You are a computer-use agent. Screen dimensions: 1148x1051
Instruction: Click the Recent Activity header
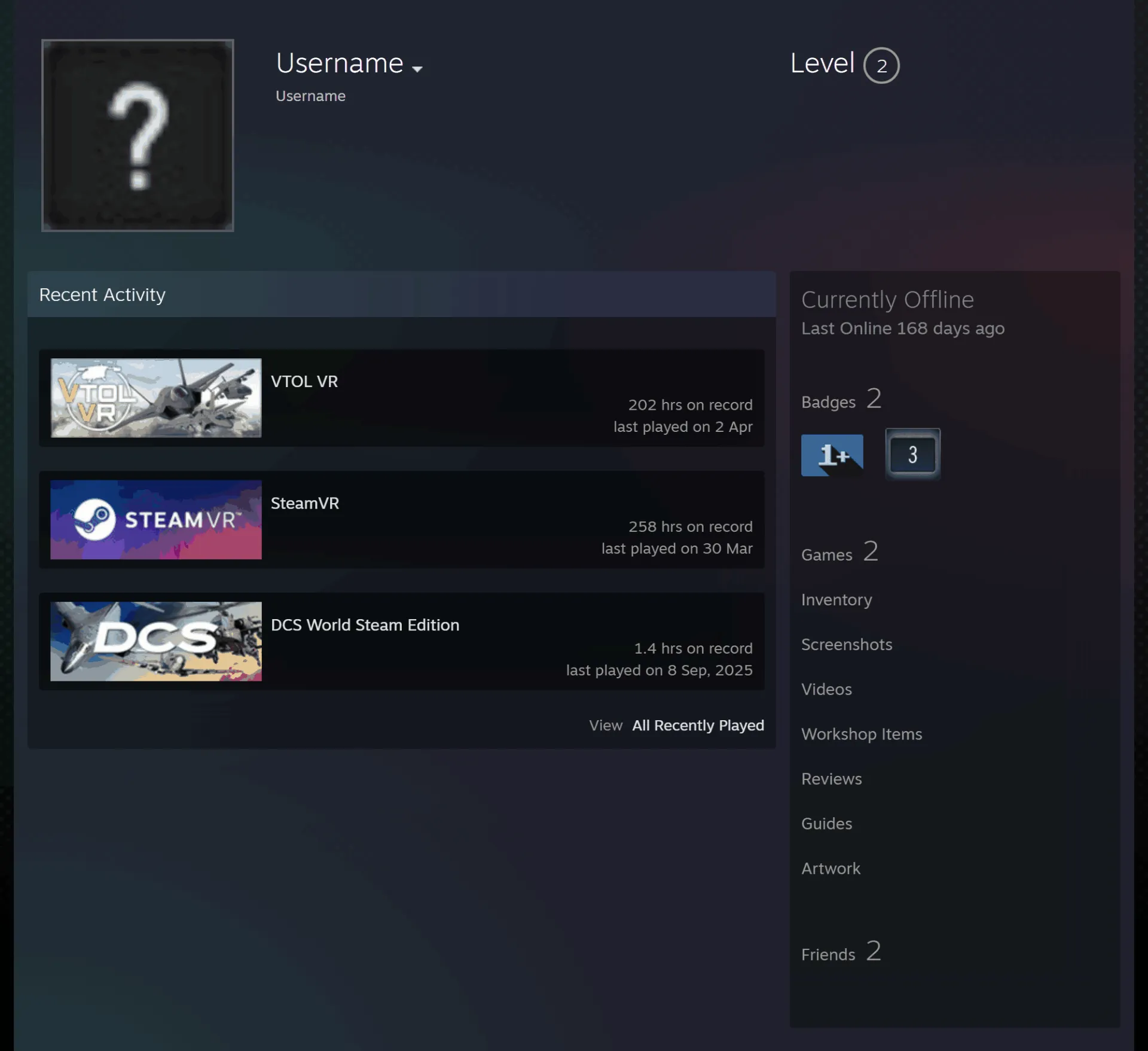click(401, 294)
